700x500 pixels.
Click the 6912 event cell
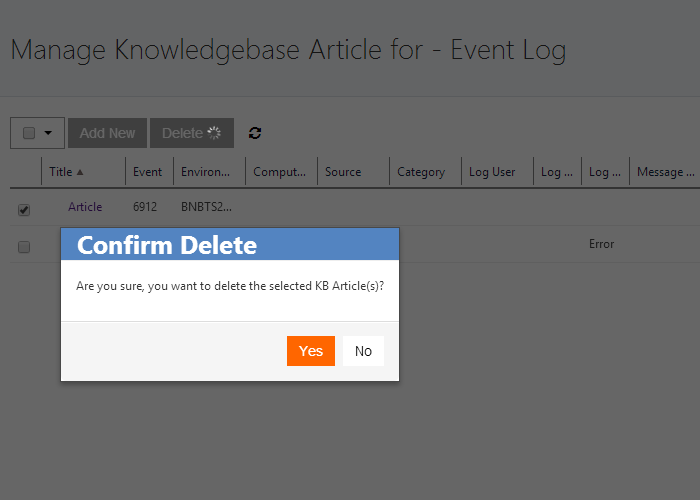pyautogui.click(x=145, y=207)
